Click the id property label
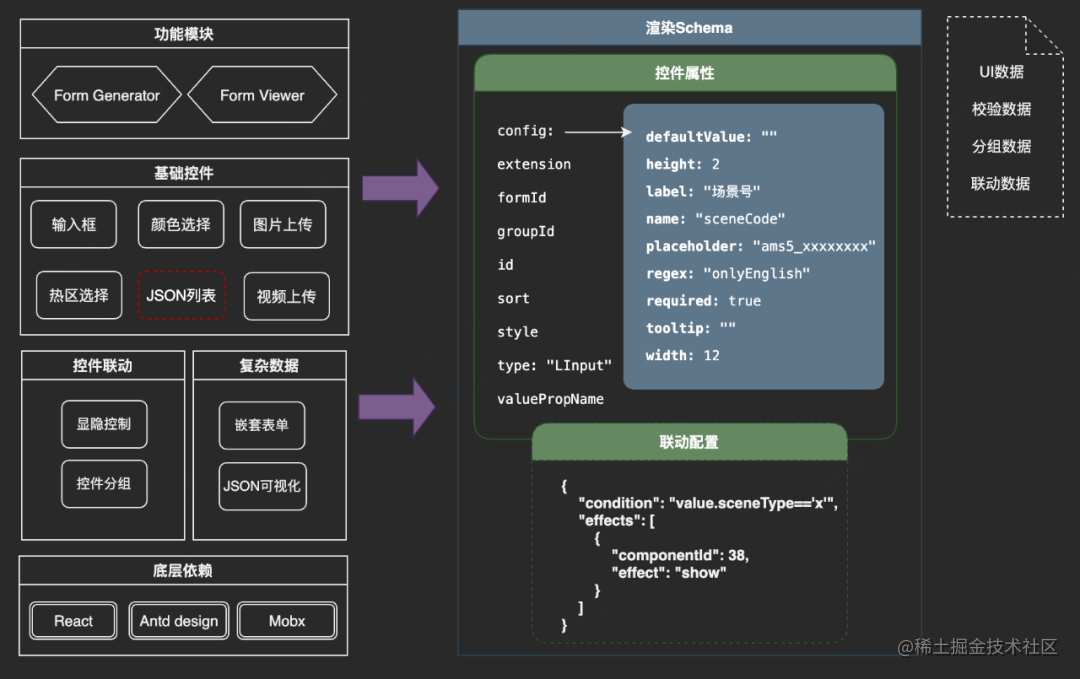The image size is (1080, 679). point(505,265)
